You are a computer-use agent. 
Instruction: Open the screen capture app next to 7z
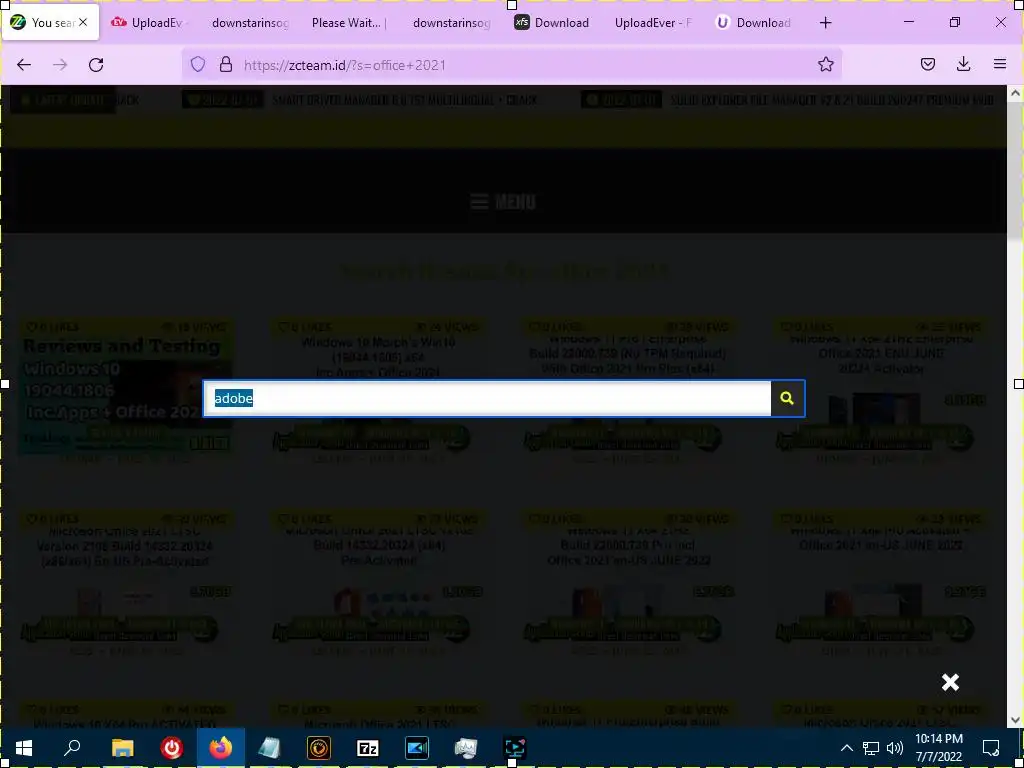tap(417, 748)
